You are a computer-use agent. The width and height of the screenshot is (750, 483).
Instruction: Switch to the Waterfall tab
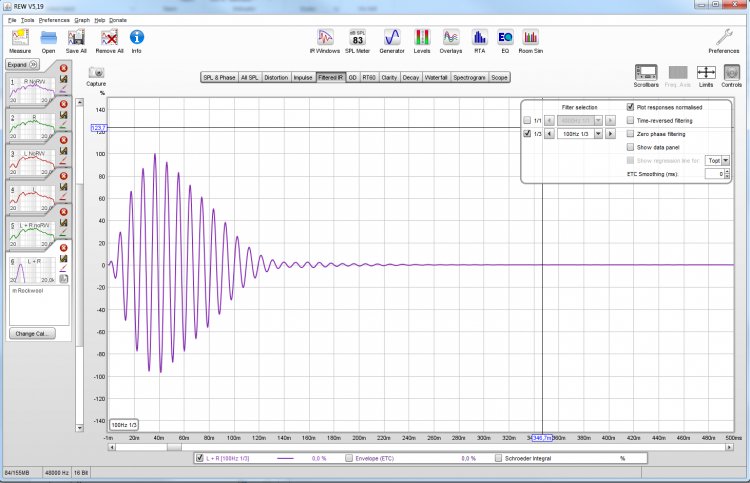[x=435, y=77]
